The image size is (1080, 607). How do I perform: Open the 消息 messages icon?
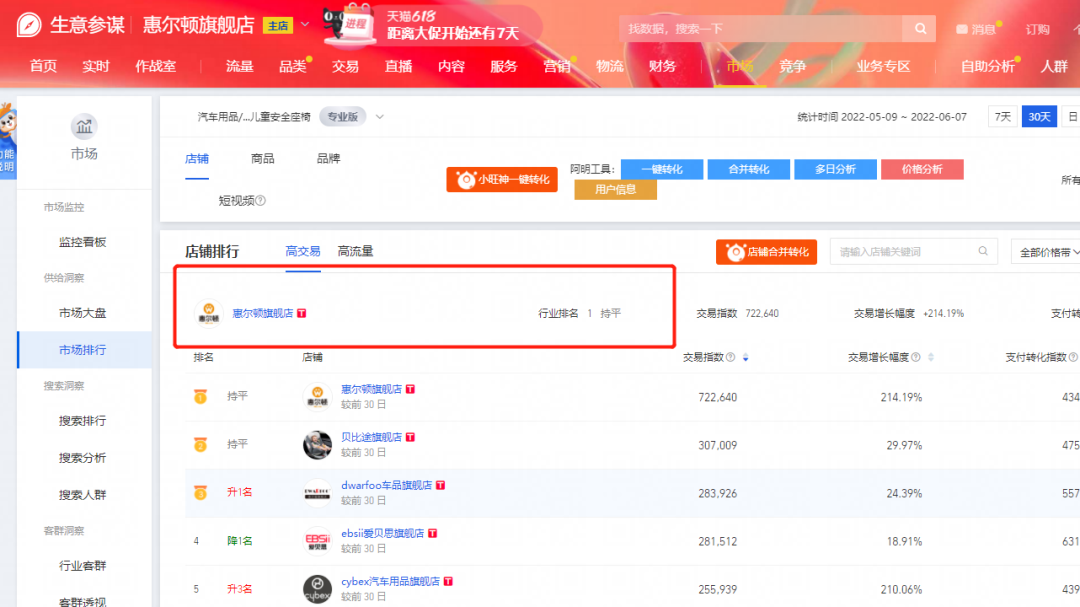962,30
